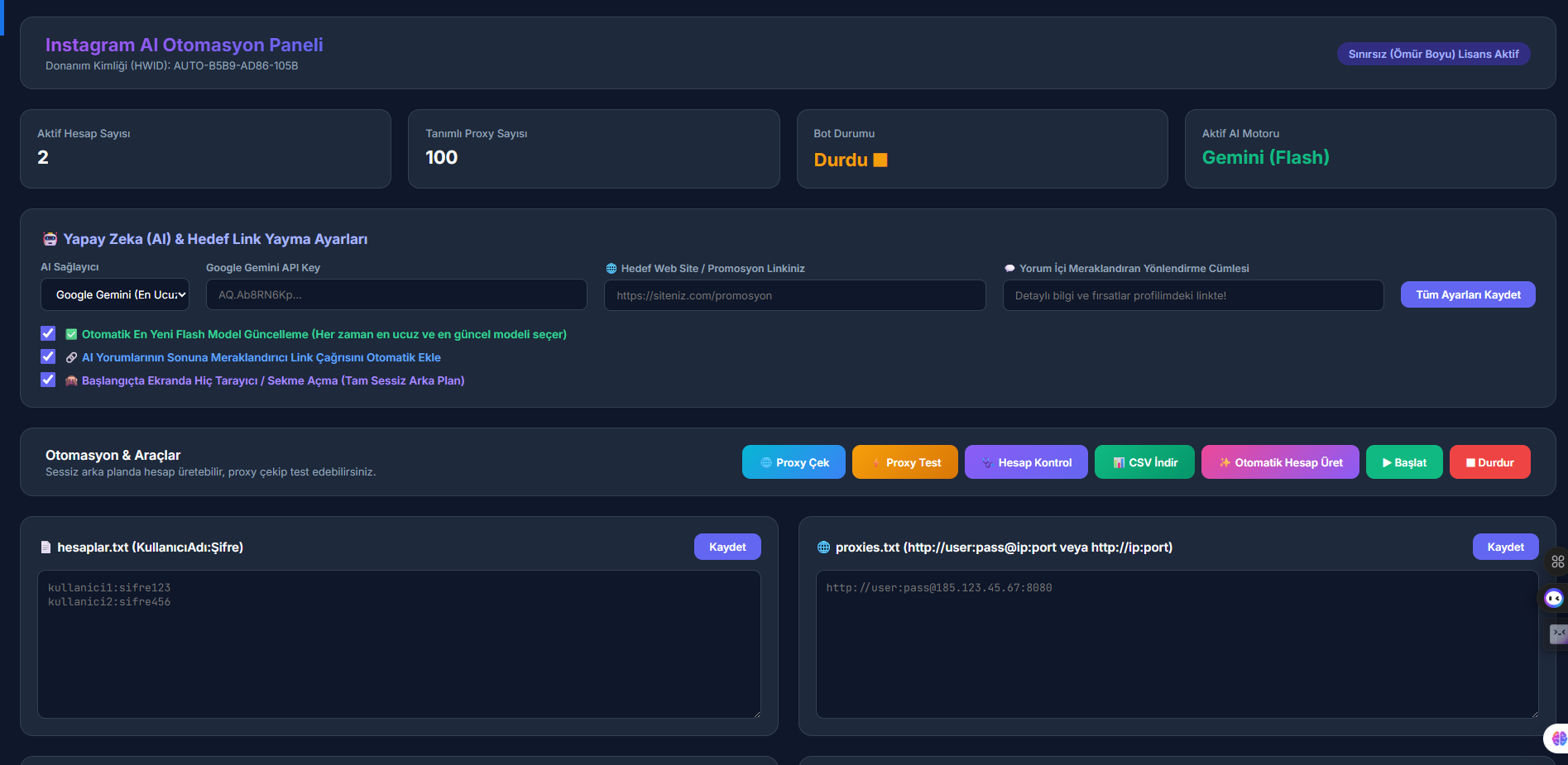Click inside the proxies.txt text area
The image size is (1568, 765).
tap(1177, 644)
